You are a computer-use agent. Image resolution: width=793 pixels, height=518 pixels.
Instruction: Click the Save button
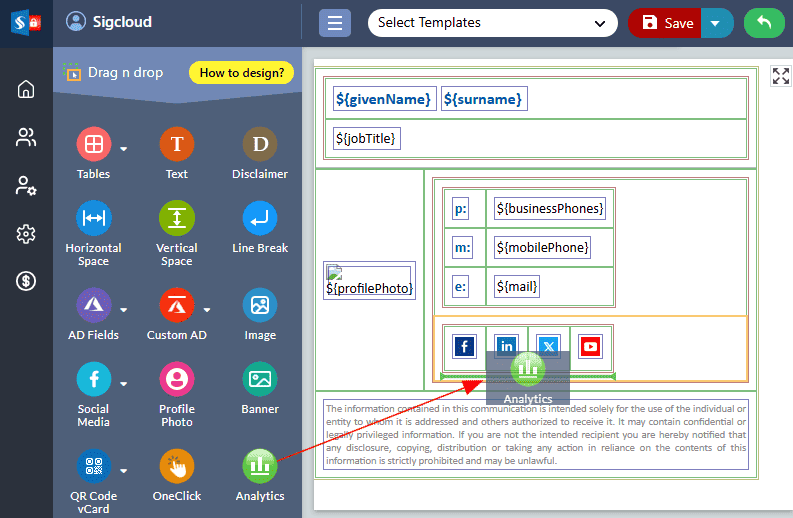[x=666, y=23]
